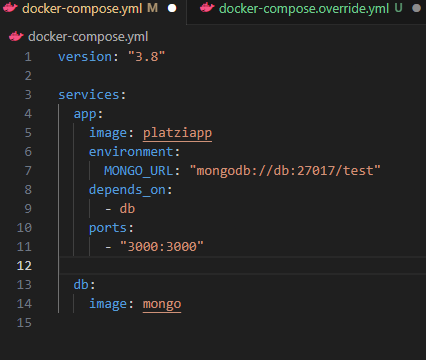Click the image key on line 5
Viewport: 426px width, 360px height.
coord(108,133)
